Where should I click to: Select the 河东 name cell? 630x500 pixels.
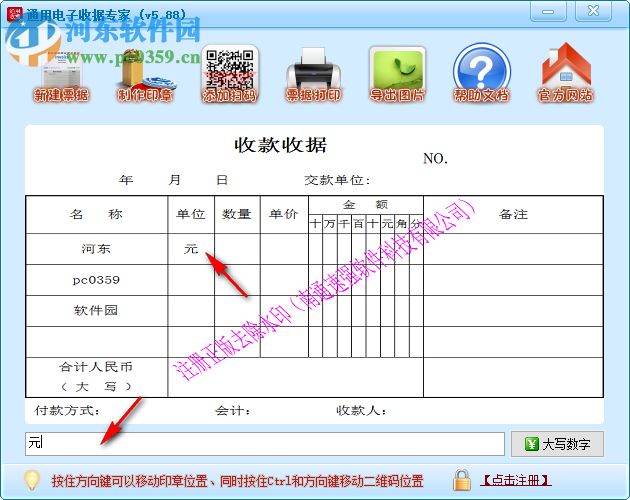tap(96, 249)
